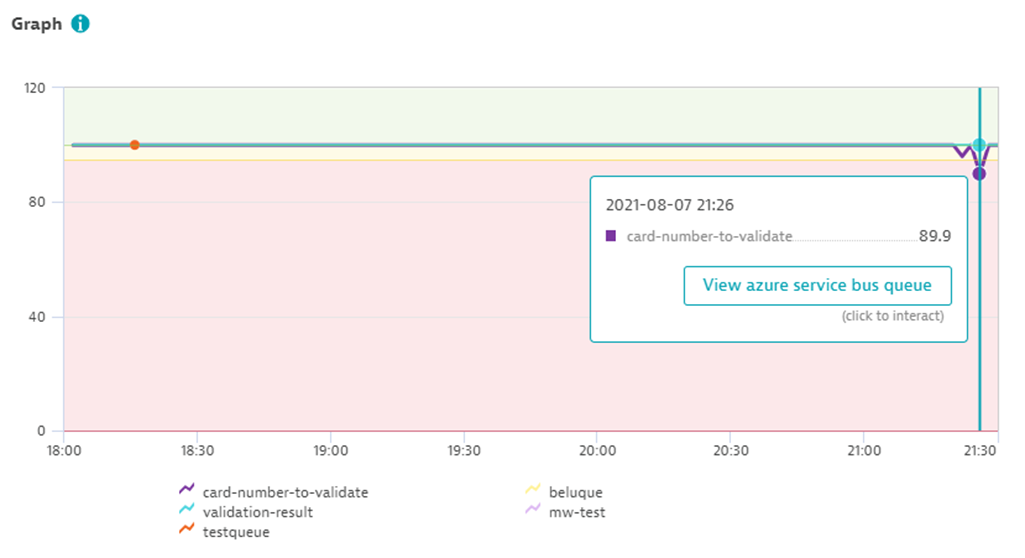The height and width of the screenshot is (558, 1025).
Task: Click mw-test legend line icon
Action: 533,508
